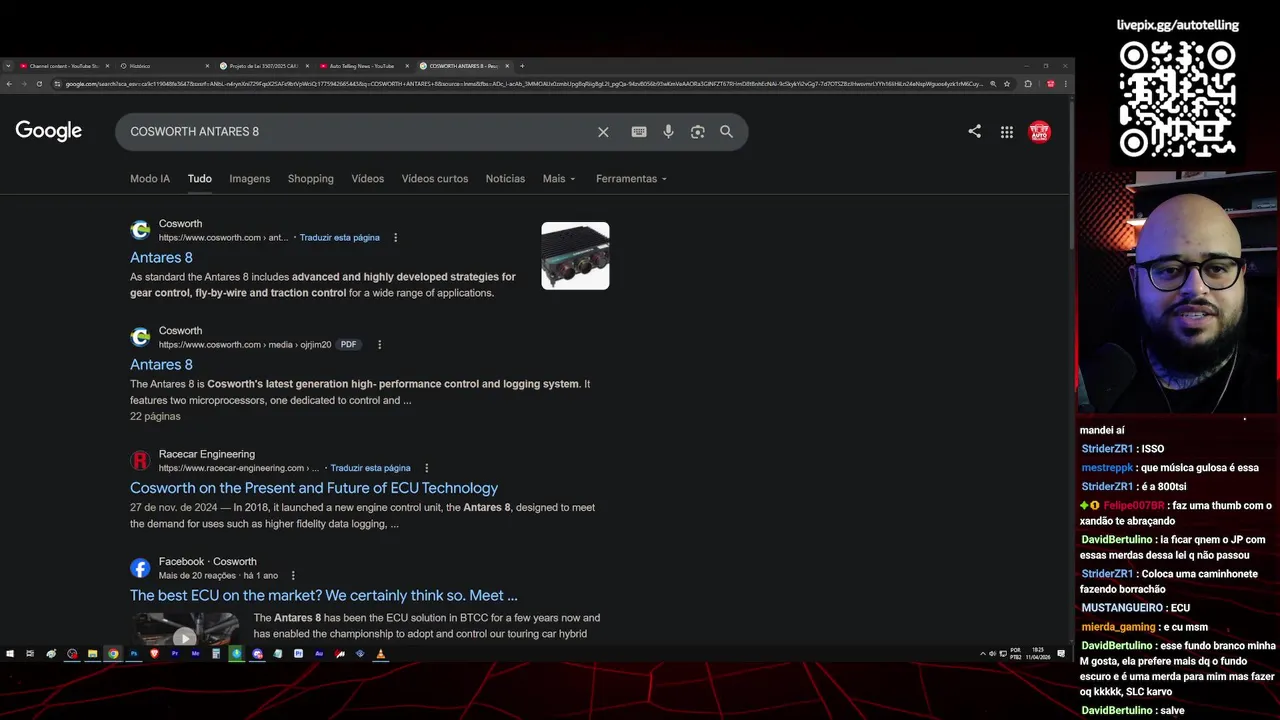The height and width of the screenshot is (720, 1280).
Task: Open options menu for first Cosworth result
Action: 395,238
